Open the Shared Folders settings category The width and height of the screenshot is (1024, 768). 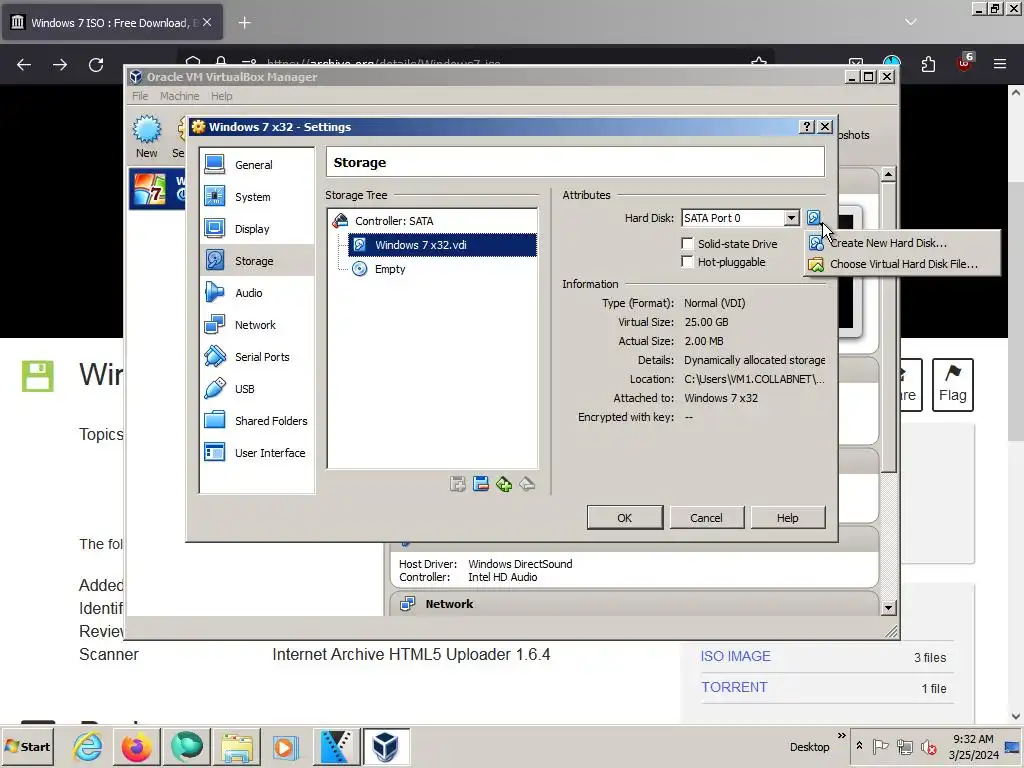click(x=256, y=421)
